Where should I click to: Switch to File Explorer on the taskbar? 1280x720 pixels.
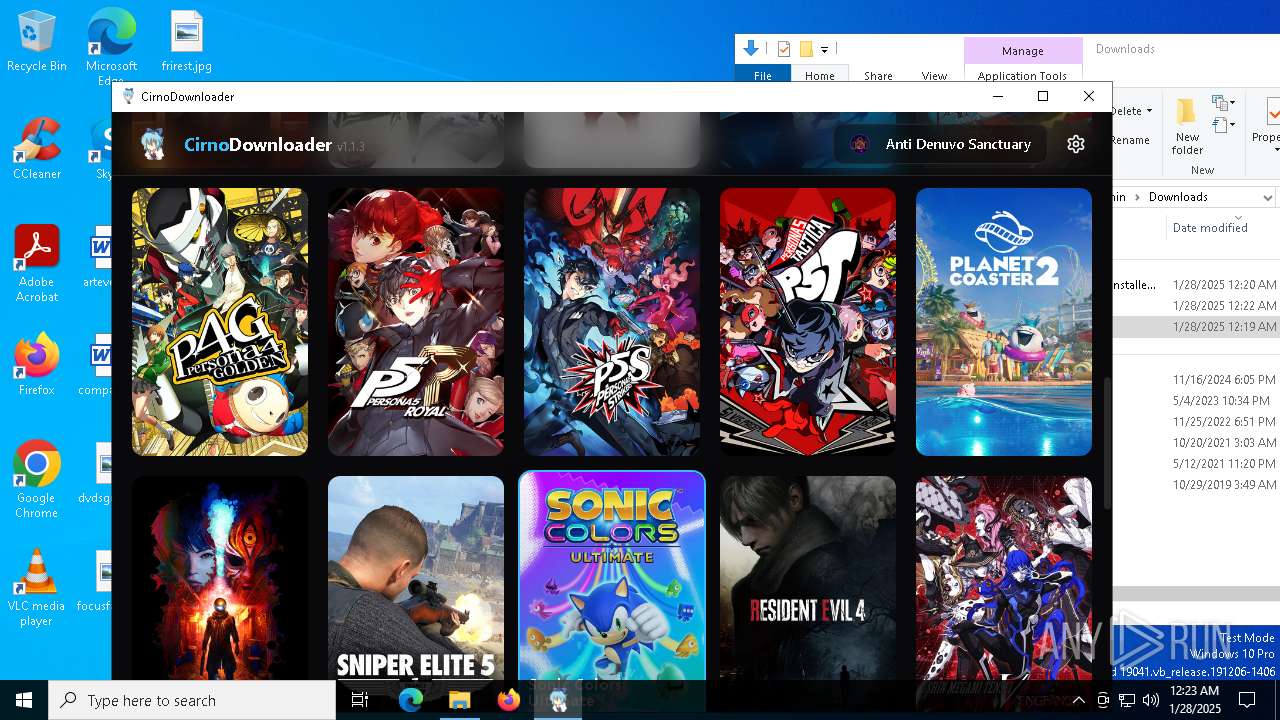tap(460, 700)
